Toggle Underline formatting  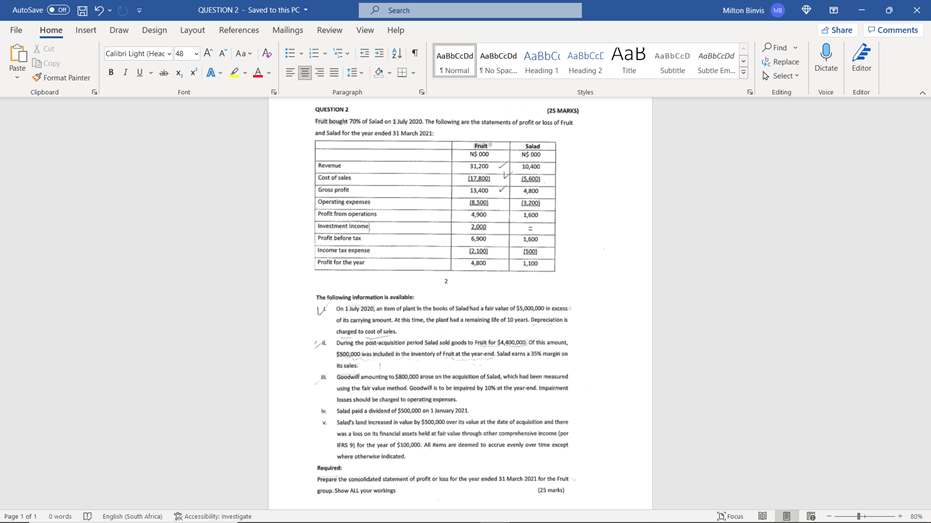[x=140, y=72]
